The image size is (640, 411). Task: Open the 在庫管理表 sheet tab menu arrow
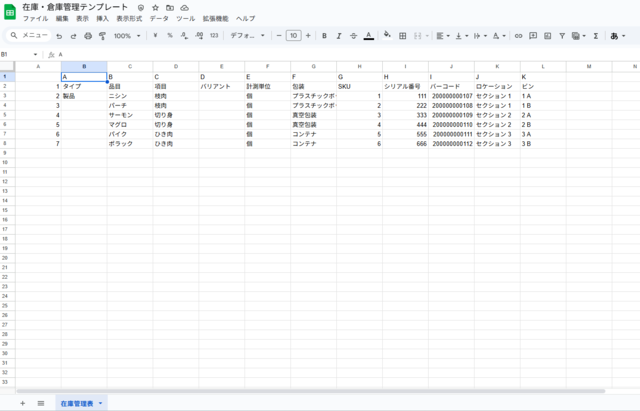click(x=100, y=403)
